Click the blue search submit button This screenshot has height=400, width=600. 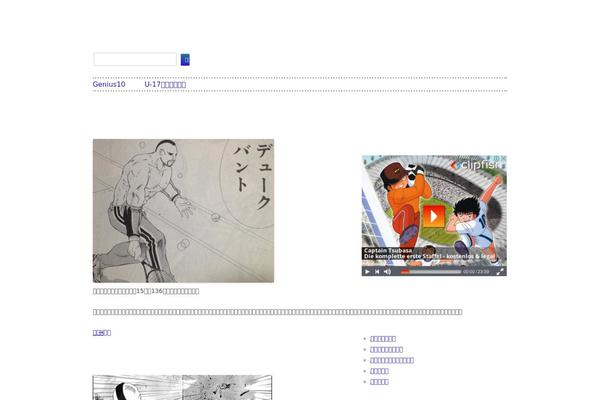click(x=185, y=60)
